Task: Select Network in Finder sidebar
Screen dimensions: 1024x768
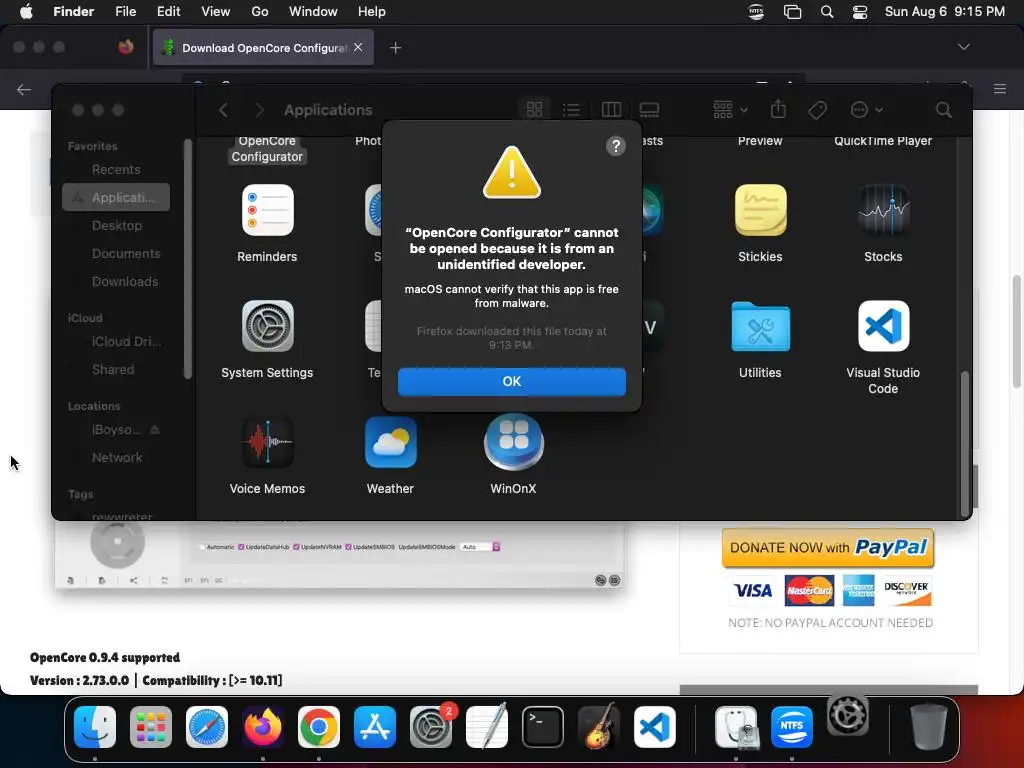Action: coord(116,458)
